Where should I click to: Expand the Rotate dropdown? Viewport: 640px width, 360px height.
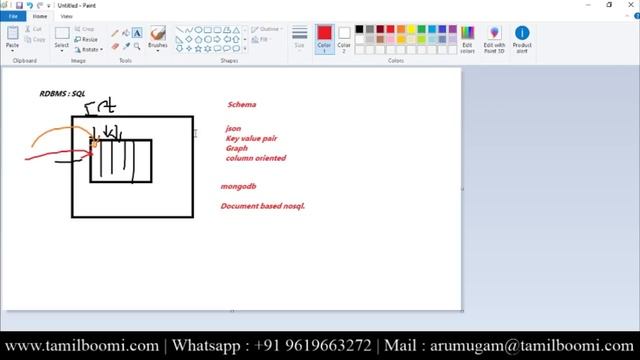coord(89,50)
